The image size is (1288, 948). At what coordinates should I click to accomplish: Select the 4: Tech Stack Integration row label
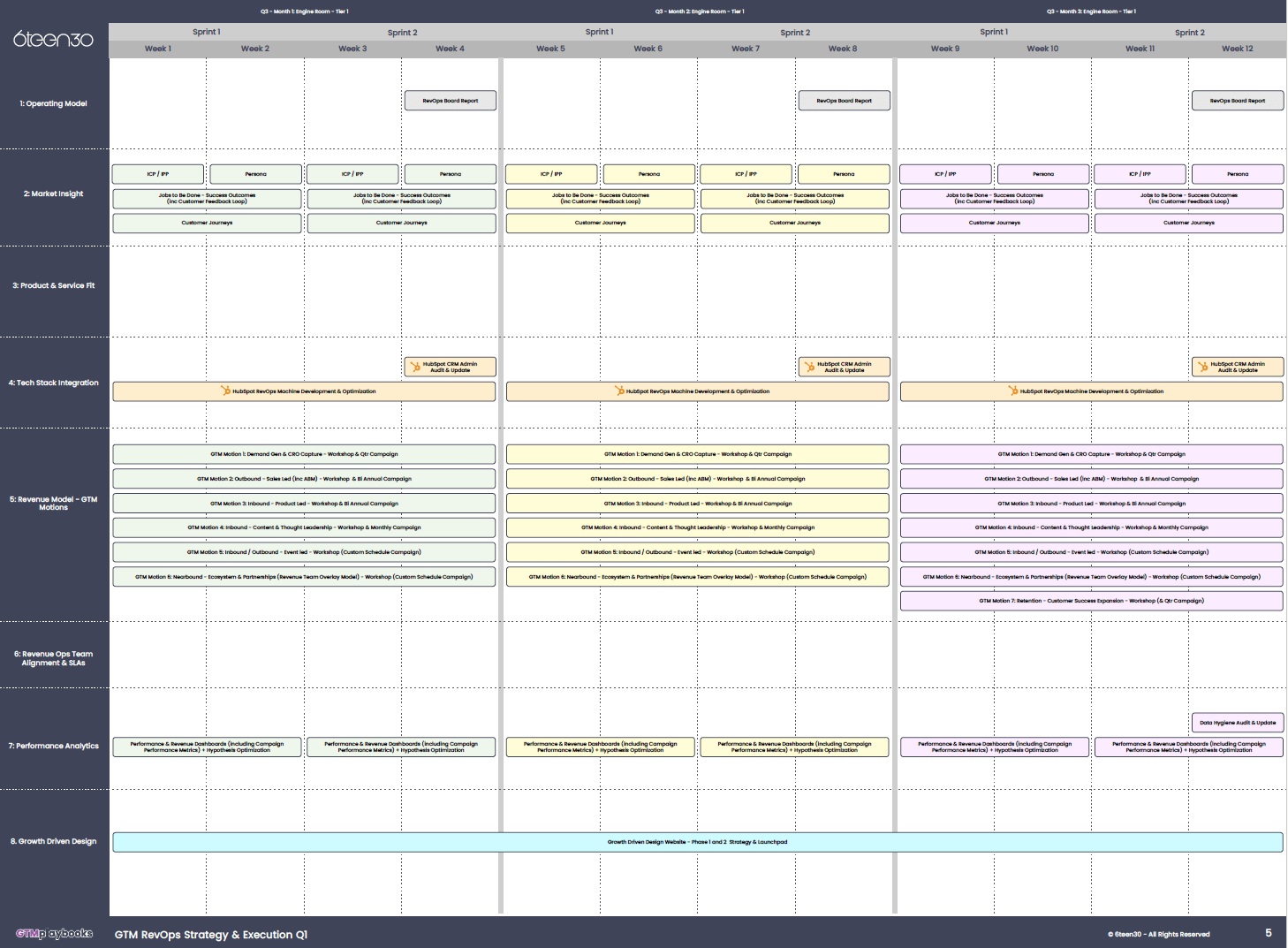coord(54,383)
